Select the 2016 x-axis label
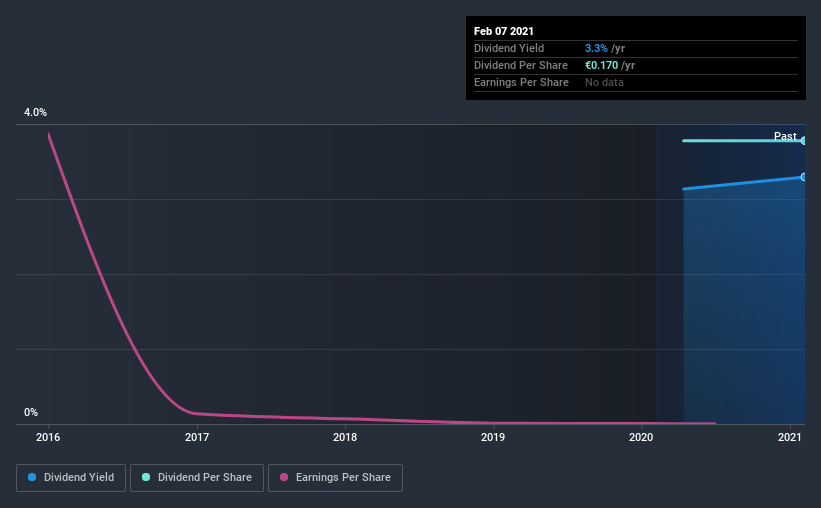 (48, 437)
